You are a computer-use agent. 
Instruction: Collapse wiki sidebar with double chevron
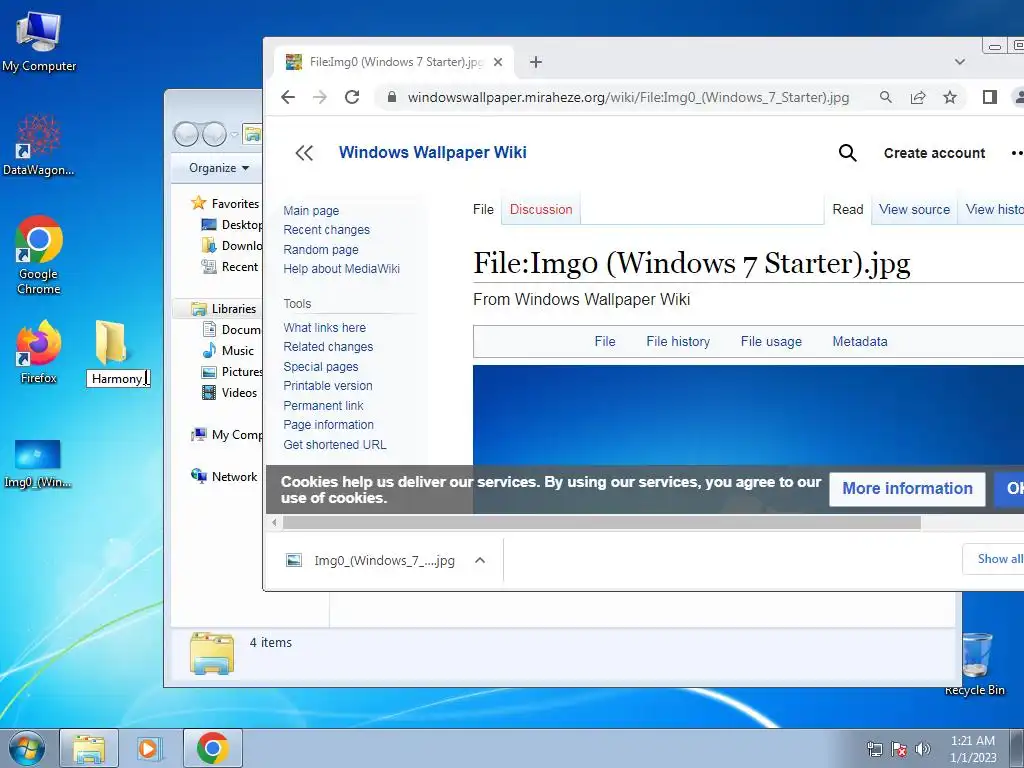point(304,153)
